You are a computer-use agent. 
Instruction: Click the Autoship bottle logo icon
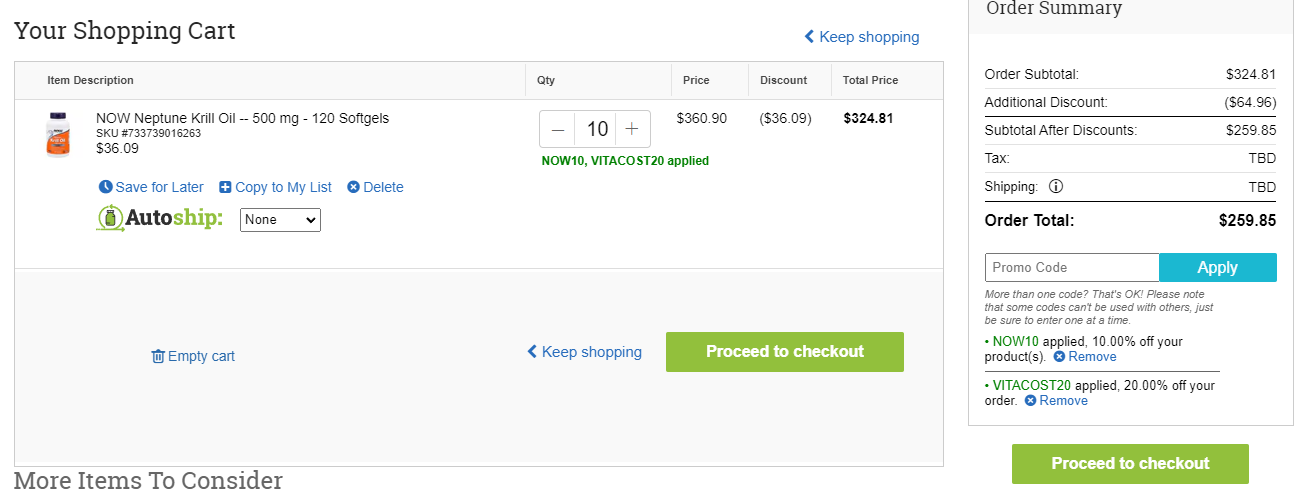pyautogui.click(x=110, y=218)
